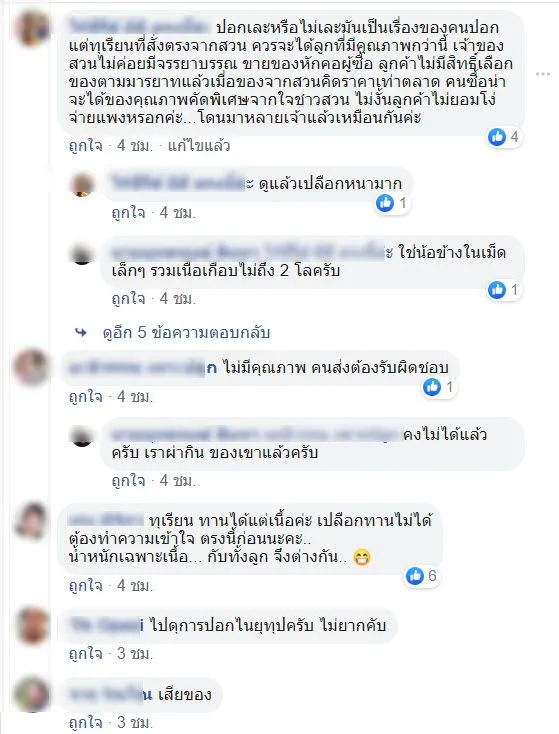The width and height of the screenshot is (559, 734).
Task: Open top commenter's profile picture
Action: [32, 28]
